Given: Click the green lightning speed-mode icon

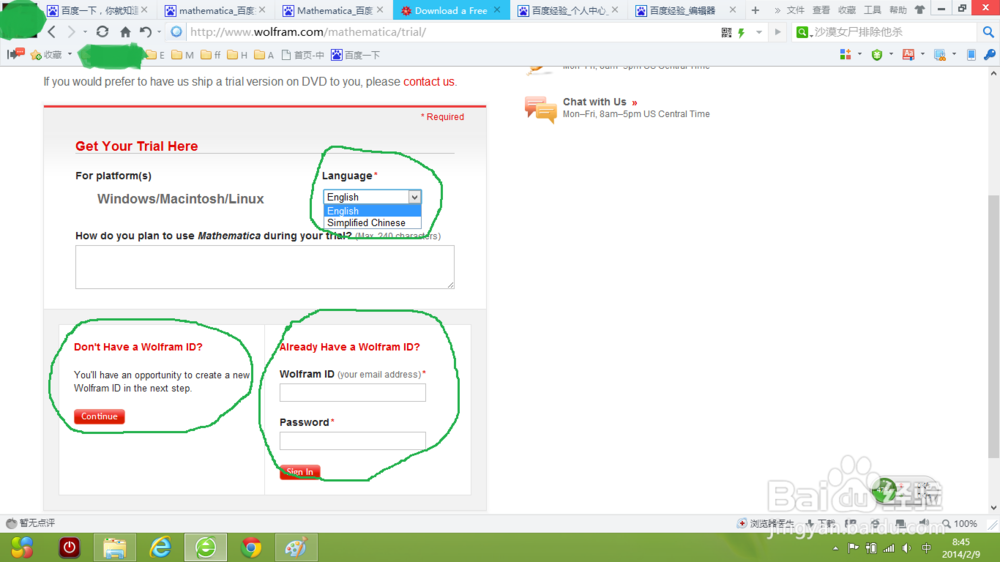Looking at the screenshot, I should point(742,32).
